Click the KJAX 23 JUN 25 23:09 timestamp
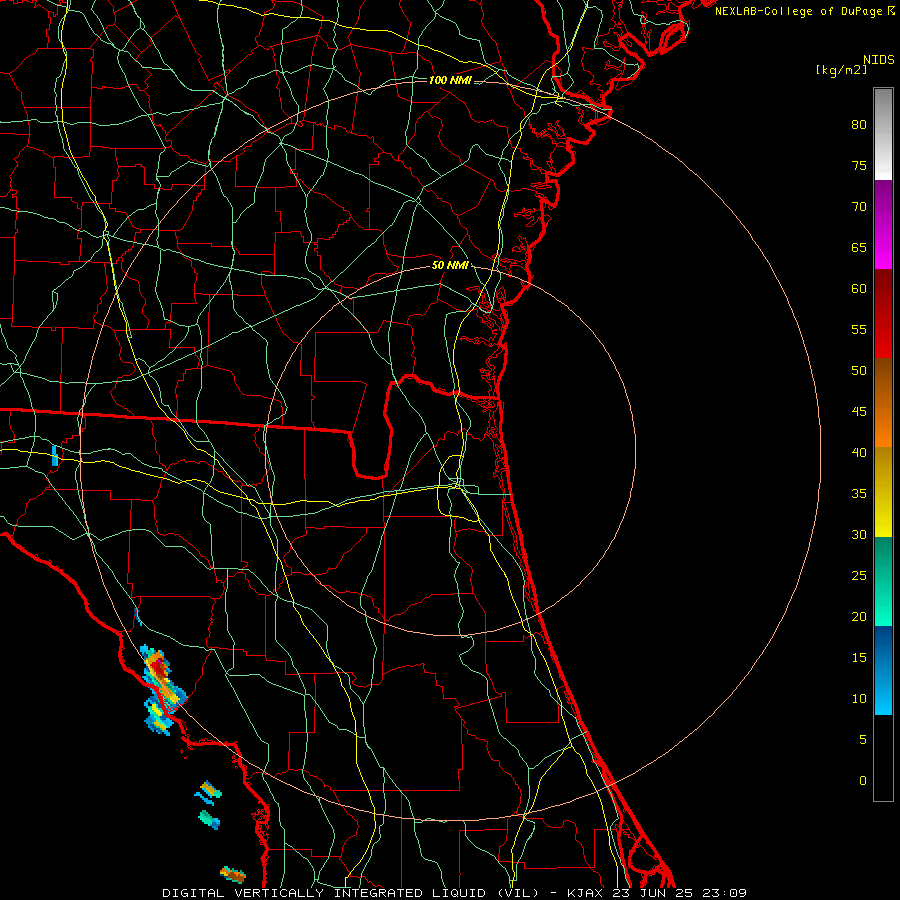The image size is (900, 900). coord(657,893)
